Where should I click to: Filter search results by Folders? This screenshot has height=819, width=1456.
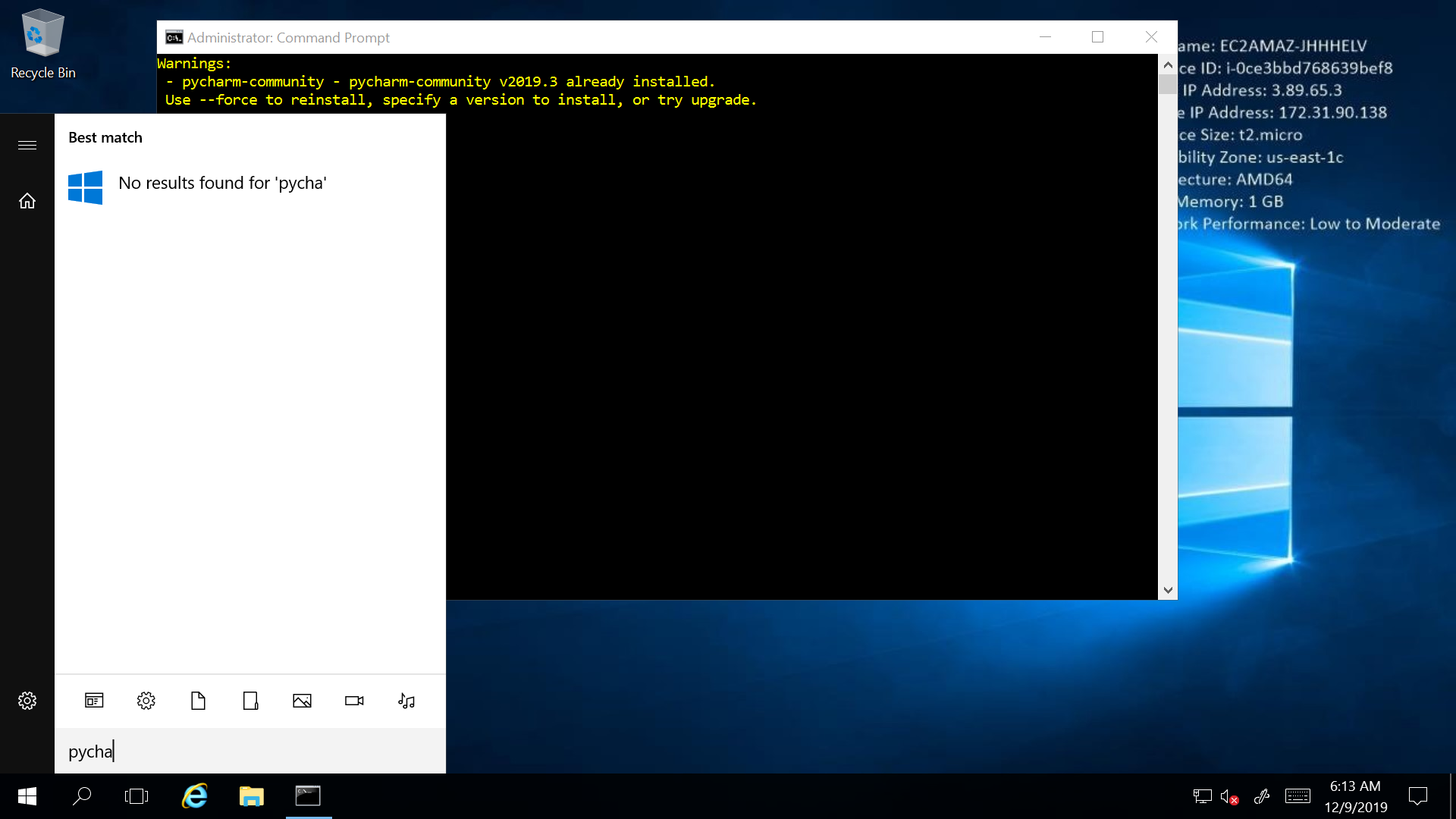(x=250, y=701)
